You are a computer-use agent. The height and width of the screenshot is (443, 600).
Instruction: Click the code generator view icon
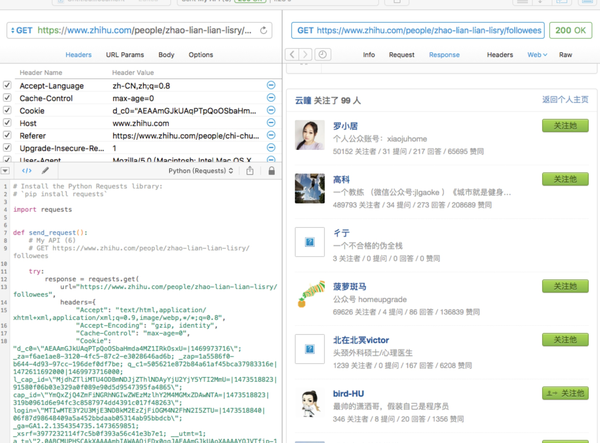tap(27, 171)
